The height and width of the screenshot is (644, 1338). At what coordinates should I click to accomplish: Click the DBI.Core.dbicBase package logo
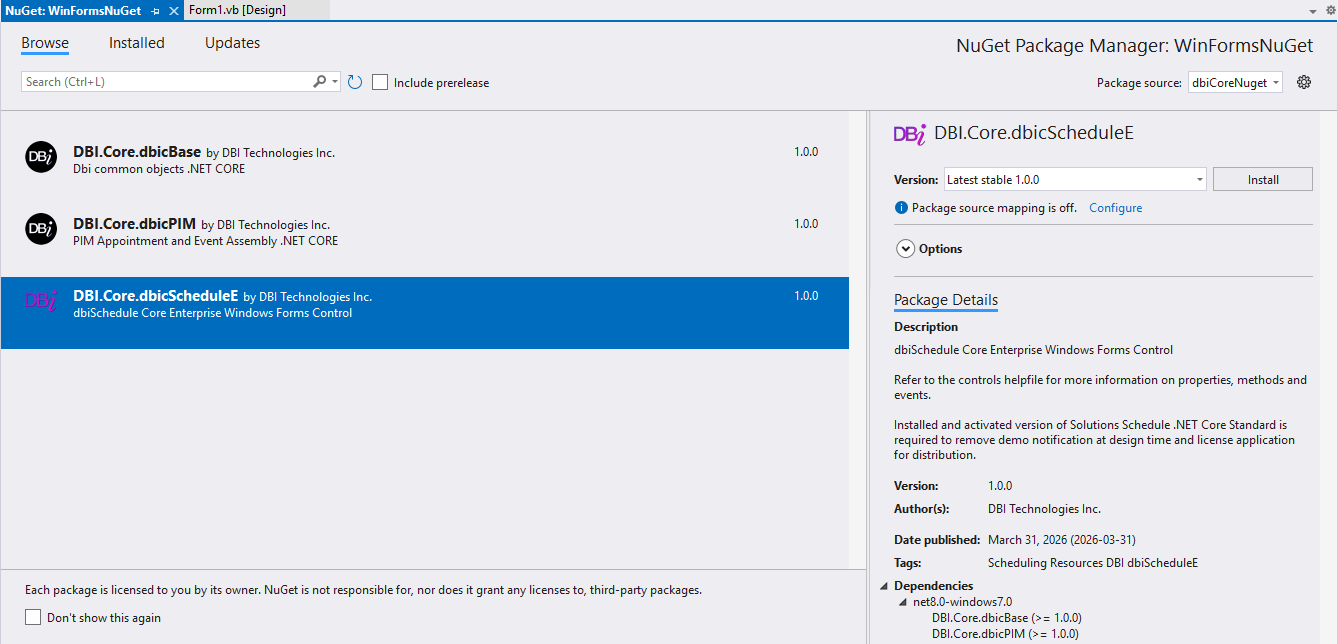[x=41, y=157]
